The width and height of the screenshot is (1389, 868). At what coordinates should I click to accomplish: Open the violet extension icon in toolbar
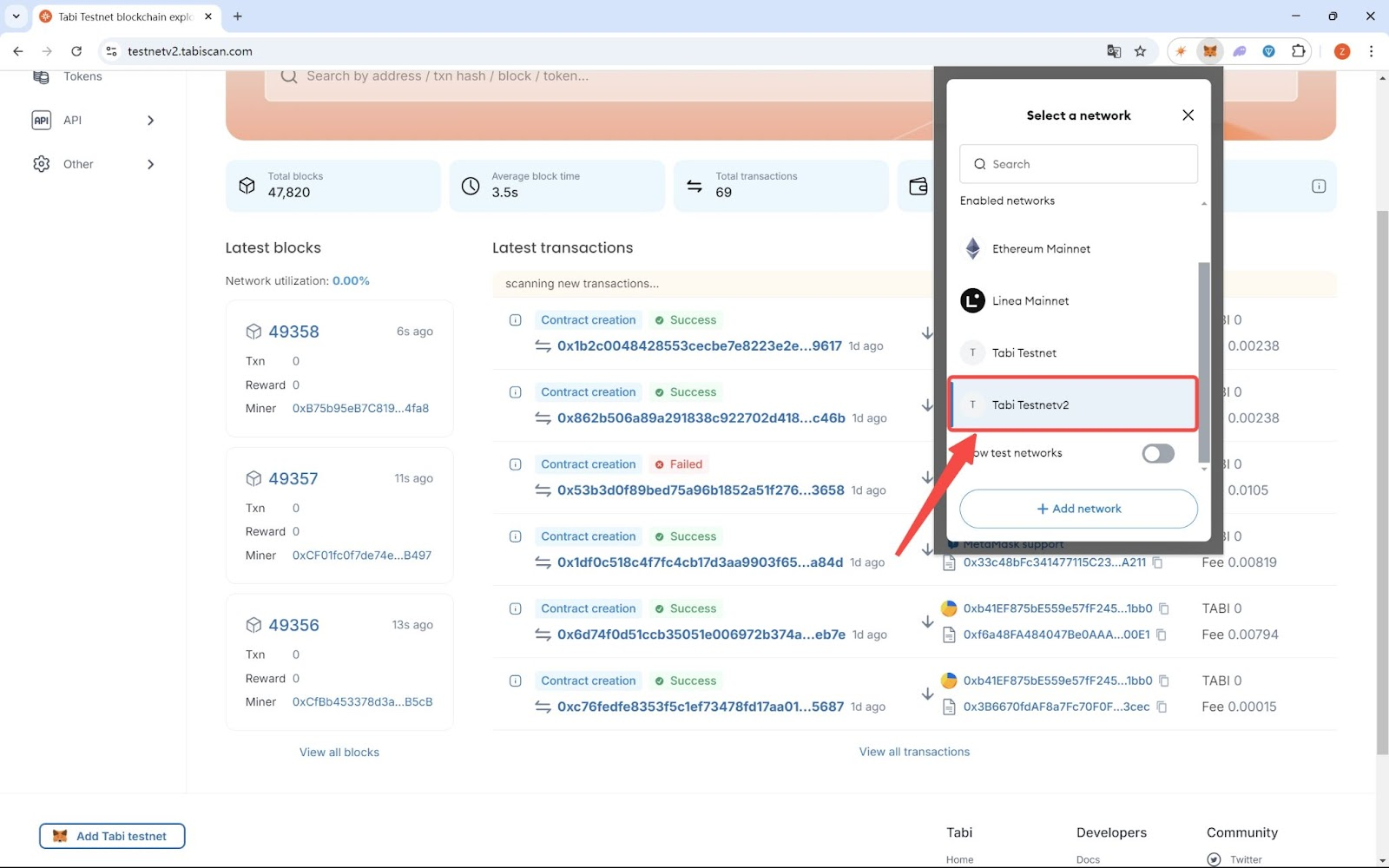tap(1240, 51)
